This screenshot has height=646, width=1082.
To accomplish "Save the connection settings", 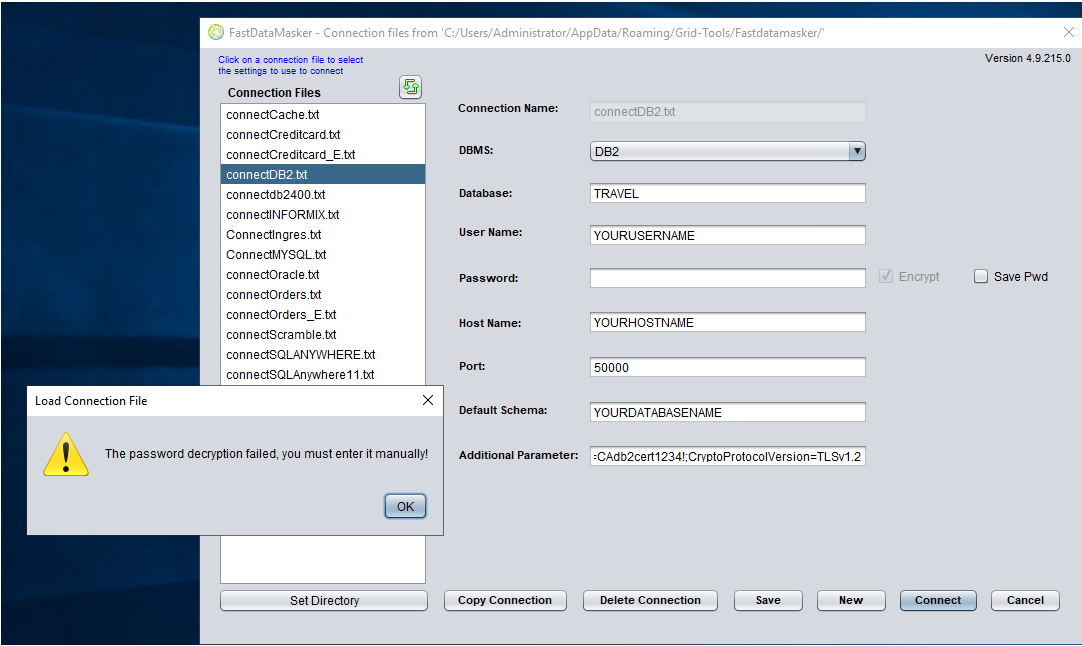I will point(768,600).
